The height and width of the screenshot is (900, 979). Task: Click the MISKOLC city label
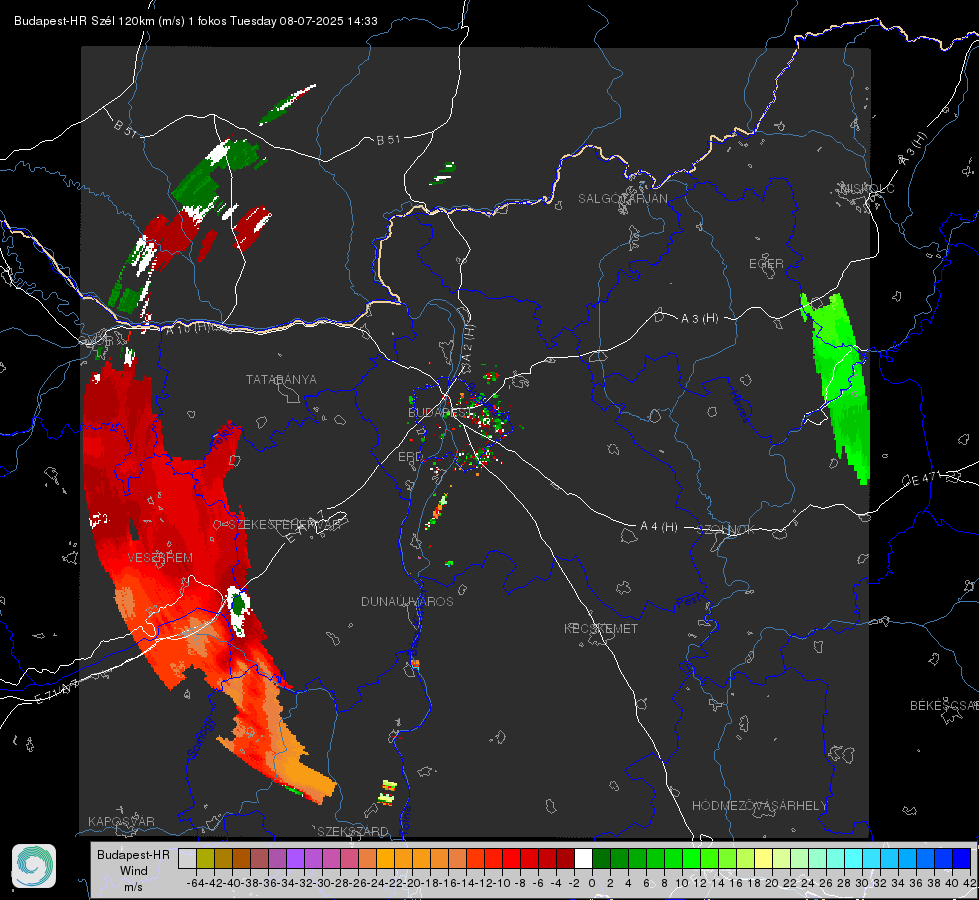(x=867, y=188)
